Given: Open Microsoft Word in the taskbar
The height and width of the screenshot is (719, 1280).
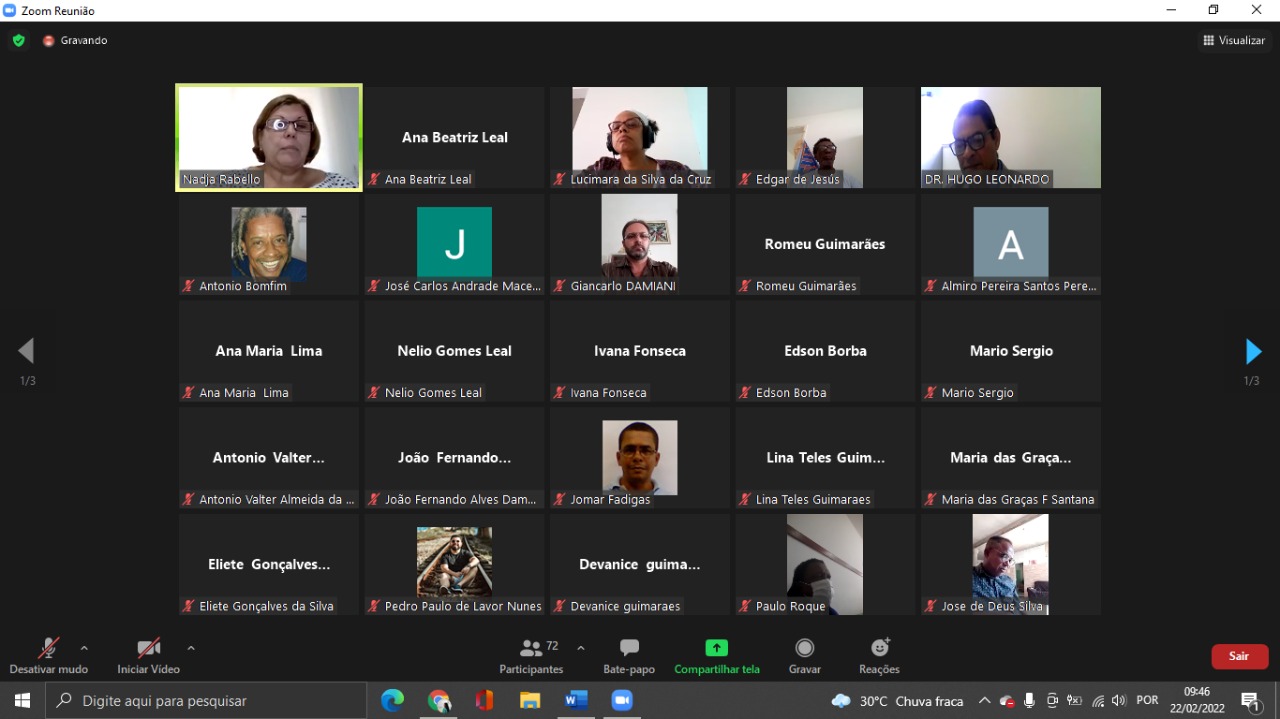Looking at the screenshot, I should click(576, 701).
